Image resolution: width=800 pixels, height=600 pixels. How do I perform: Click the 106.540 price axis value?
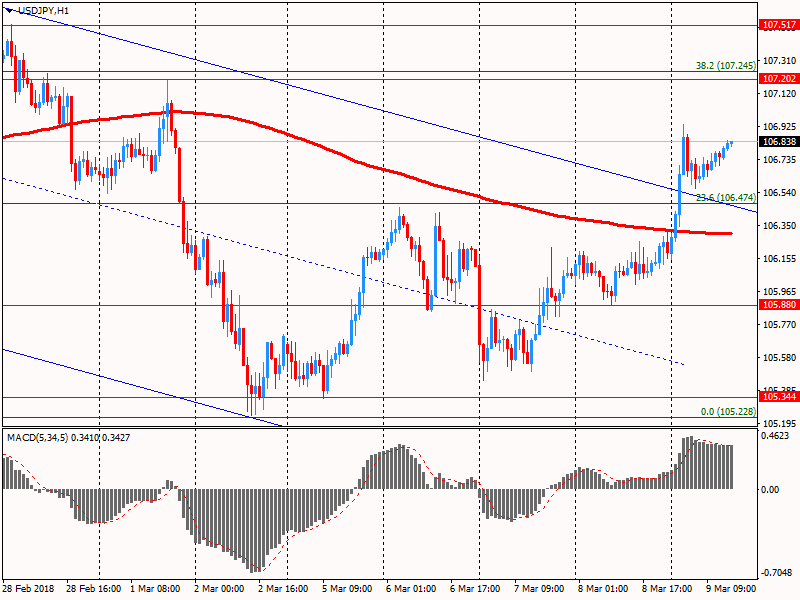point(779,193)
